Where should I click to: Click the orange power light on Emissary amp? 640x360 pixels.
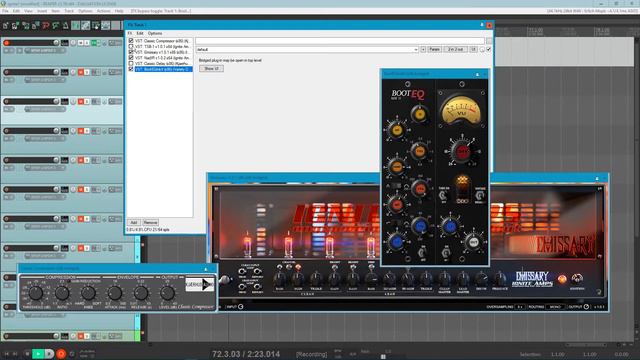562,279
